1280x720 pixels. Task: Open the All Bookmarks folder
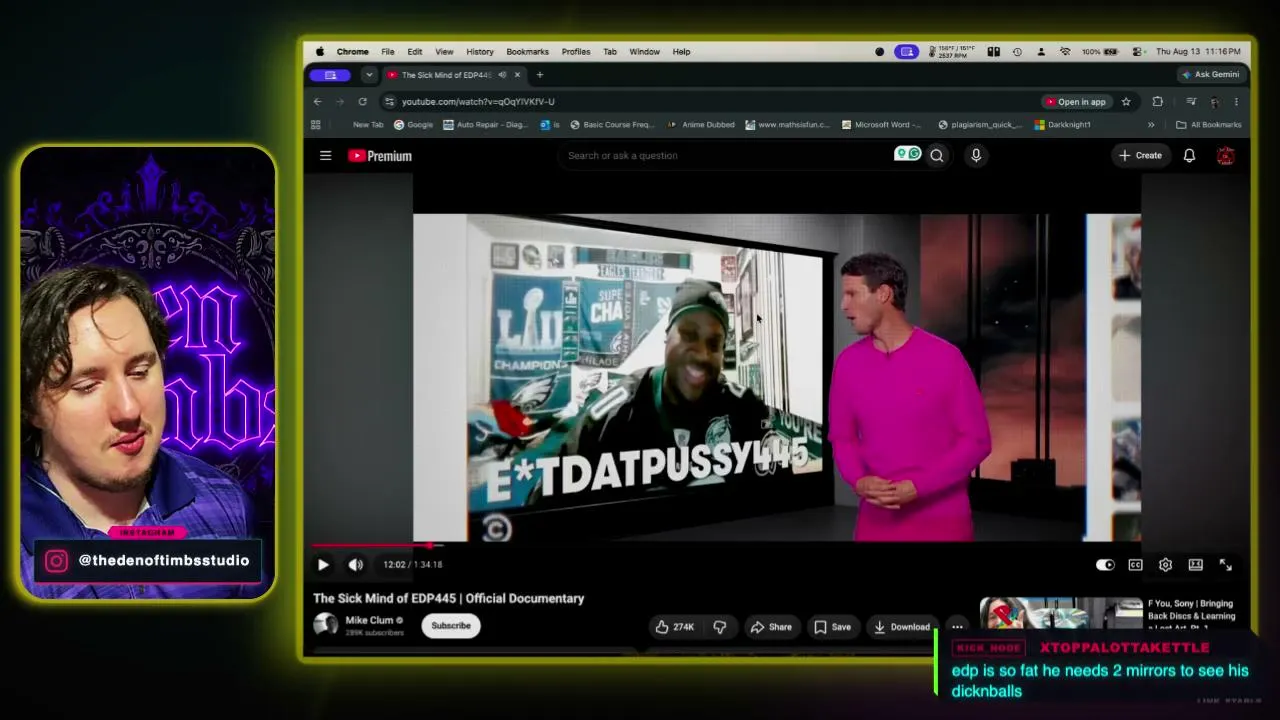1208,125
